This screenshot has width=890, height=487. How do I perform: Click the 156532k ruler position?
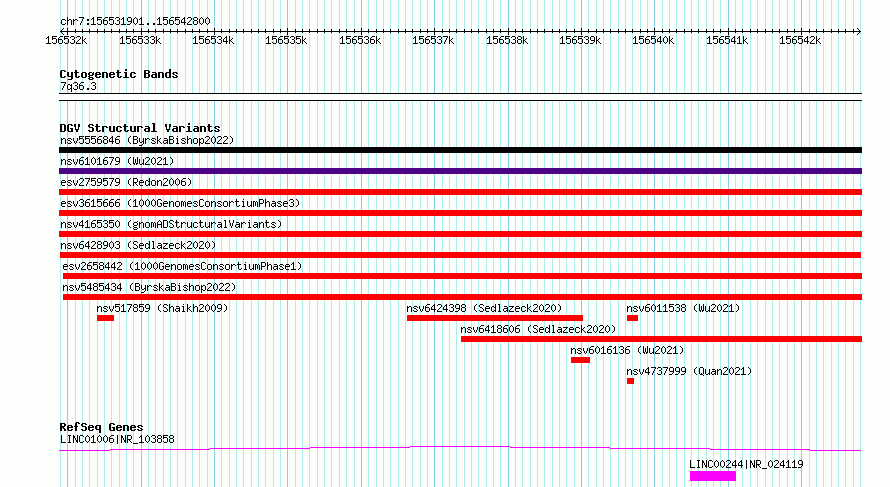pyautogui.click(x=66, y=40)
